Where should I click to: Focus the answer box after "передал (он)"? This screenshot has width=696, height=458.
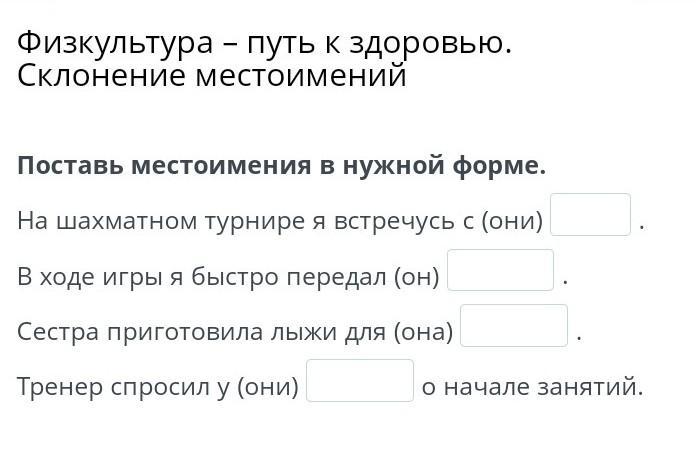click(500, 271)
